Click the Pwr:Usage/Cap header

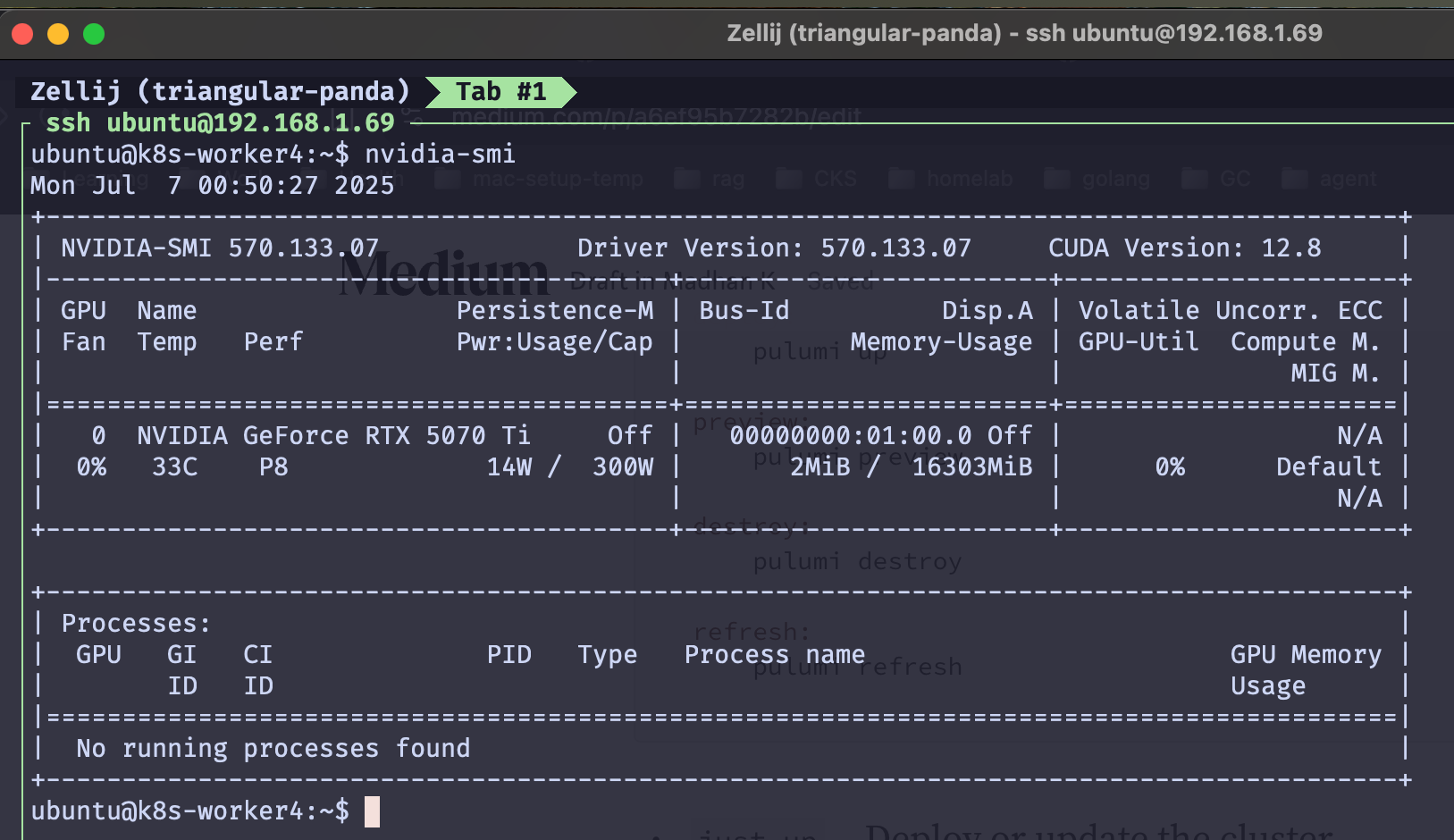coord(555,341)
